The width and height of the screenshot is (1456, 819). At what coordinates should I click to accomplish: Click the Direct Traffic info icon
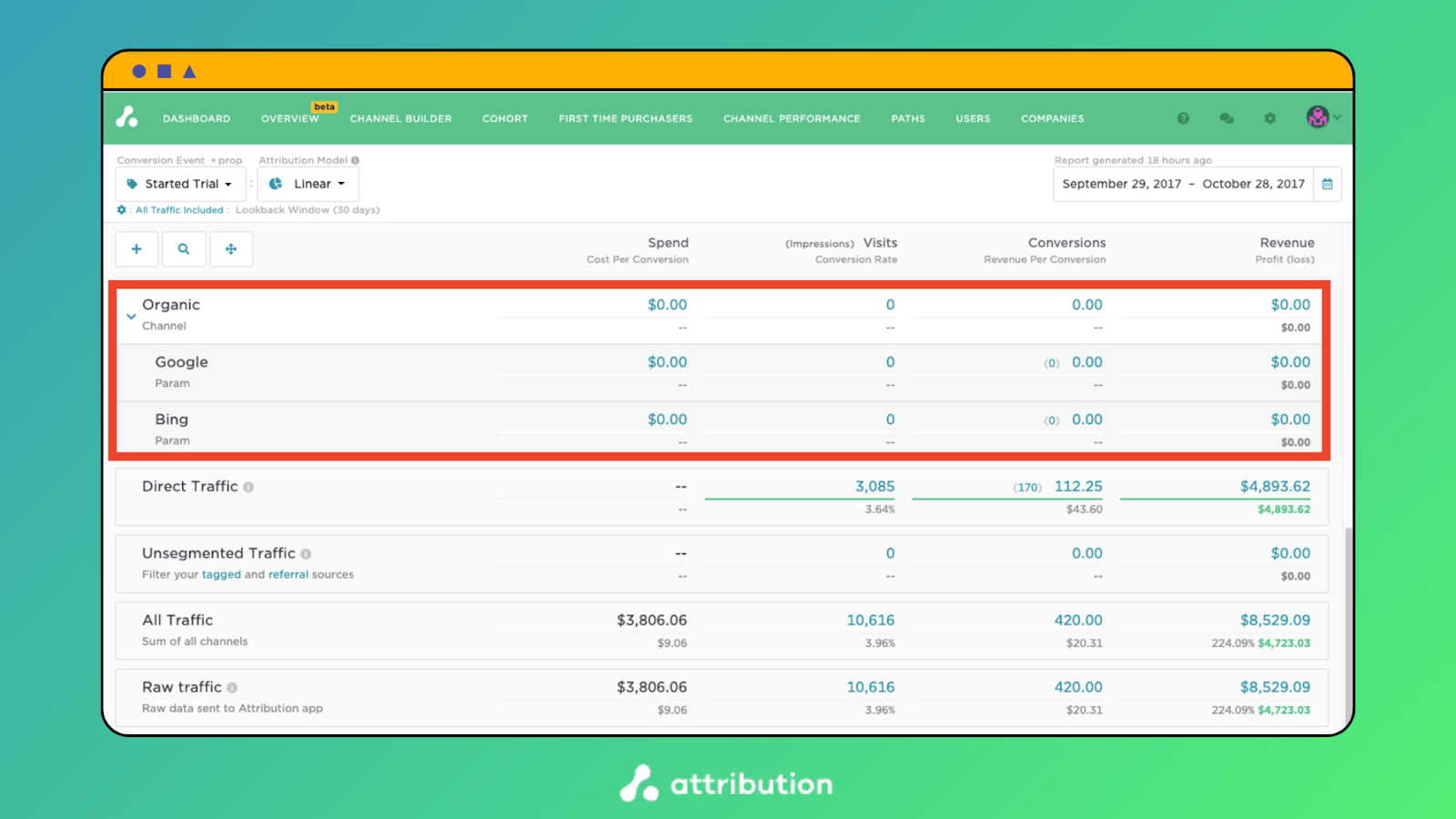tap(248, 487)
